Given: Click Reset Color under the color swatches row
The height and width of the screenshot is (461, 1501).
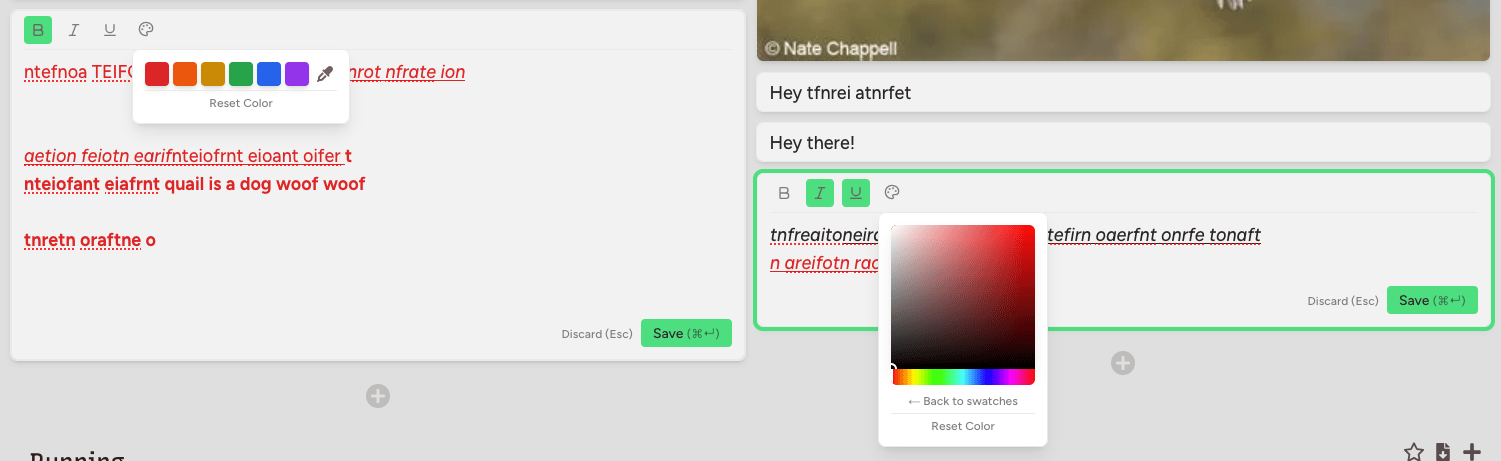Looking at the screenshot, I should 241,103.
